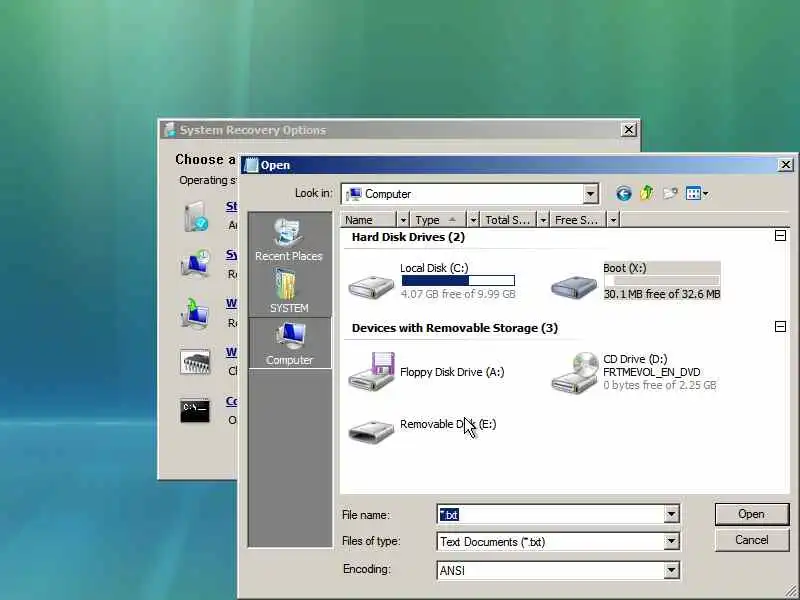
Task: Open Total Size column filter arrow
Action: (543, 220)
